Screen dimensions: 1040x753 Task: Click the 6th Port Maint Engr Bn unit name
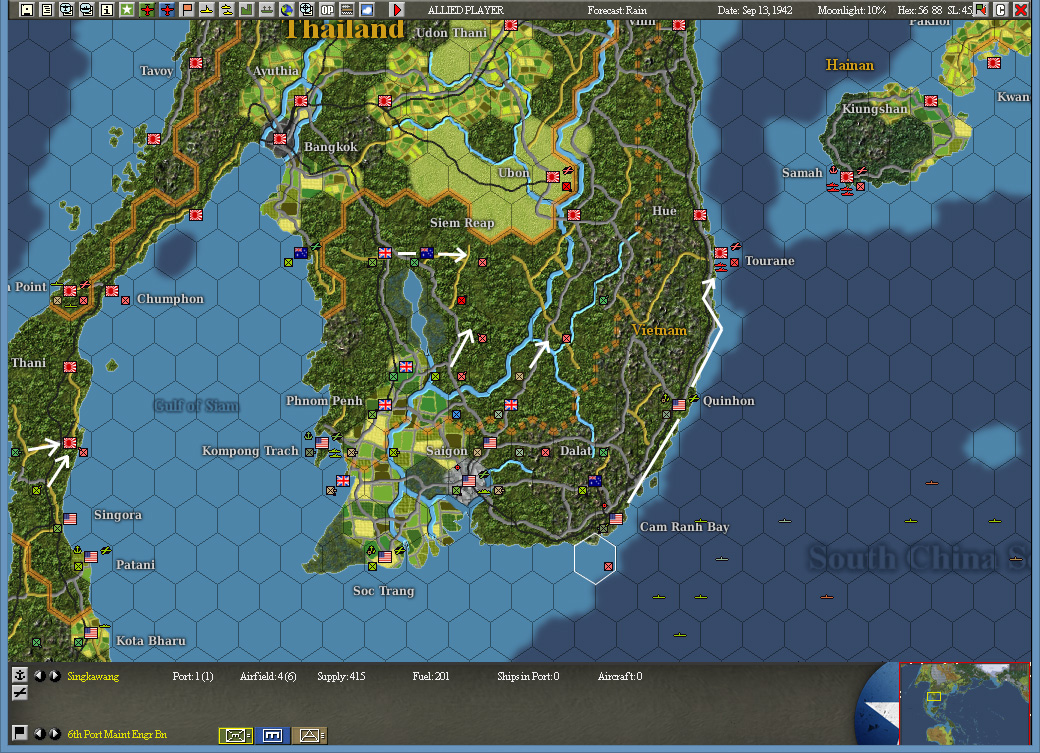[117, 734]
